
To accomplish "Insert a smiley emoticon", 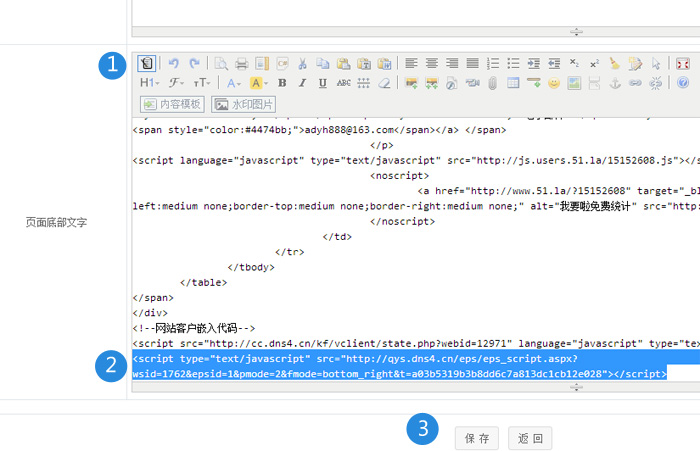I will [554, 83].
